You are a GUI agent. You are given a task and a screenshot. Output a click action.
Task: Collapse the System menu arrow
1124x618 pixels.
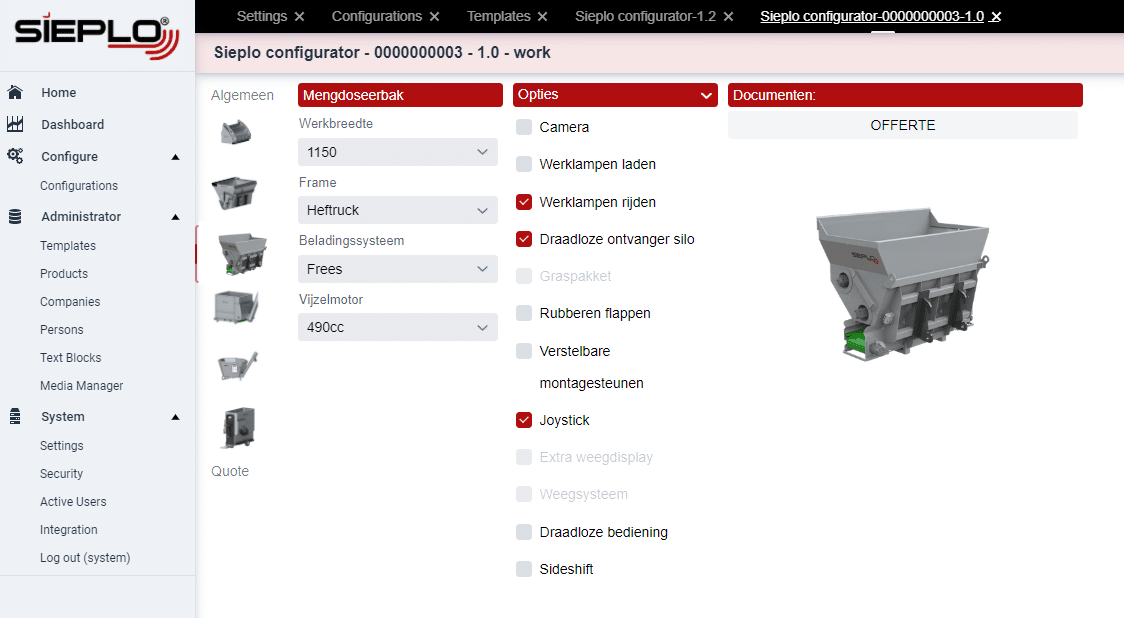(176, 417)
